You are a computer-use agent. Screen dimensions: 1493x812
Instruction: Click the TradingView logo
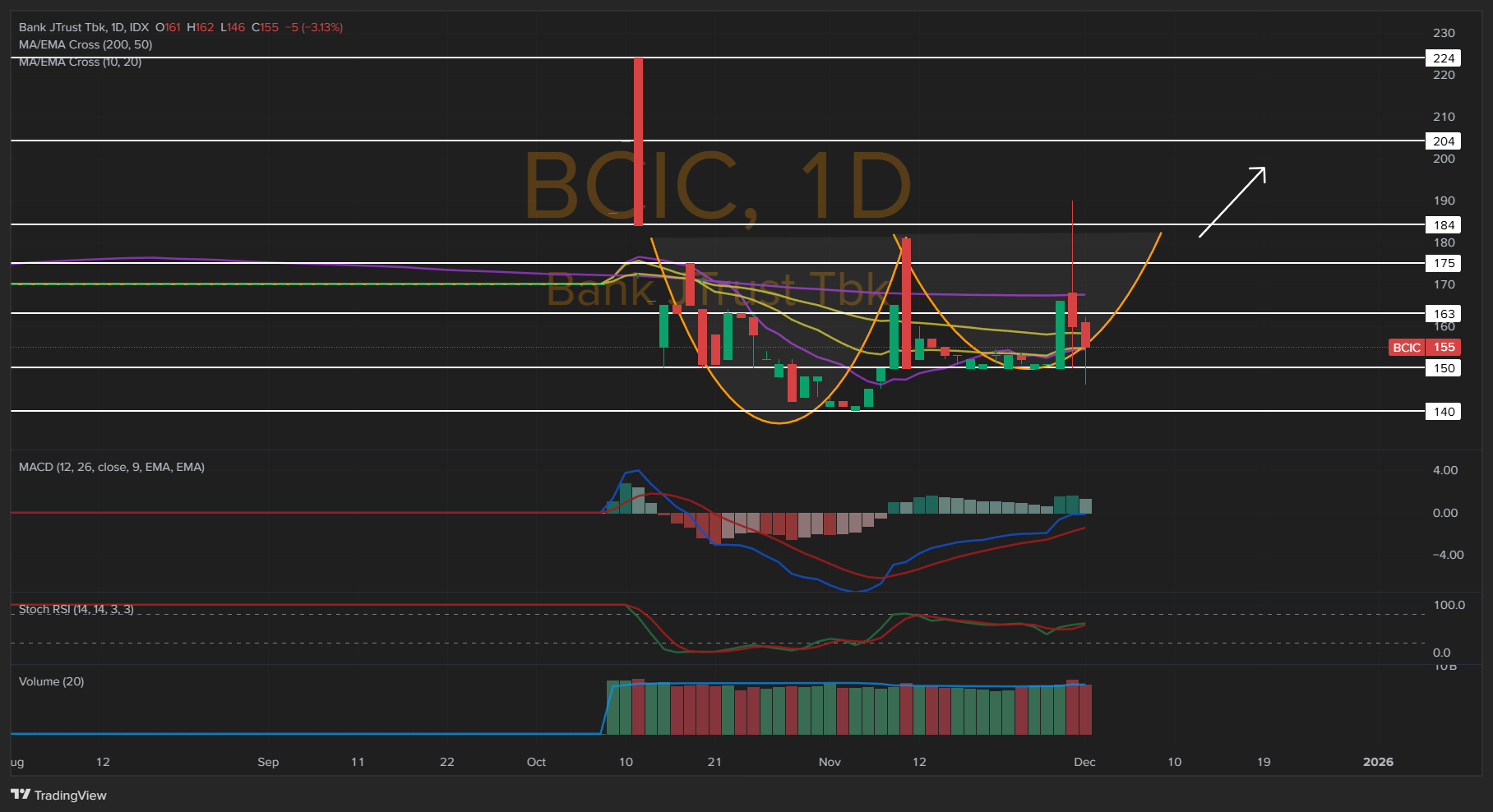(x=58, y=795)
